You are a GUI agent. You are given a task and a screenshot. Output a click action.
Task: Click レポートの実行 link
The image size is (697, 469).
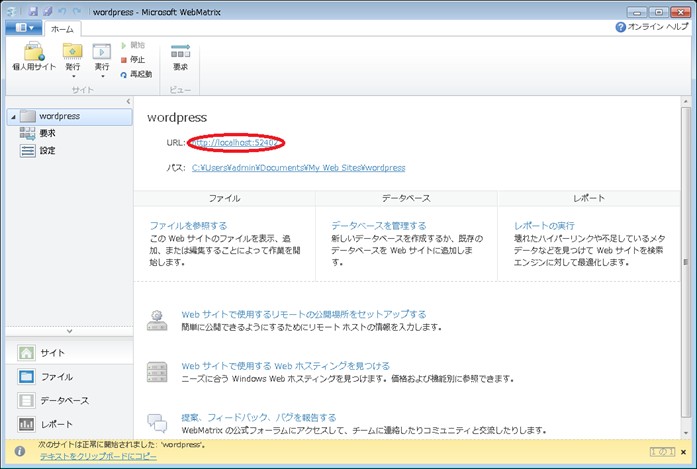[x=544, y=225]
